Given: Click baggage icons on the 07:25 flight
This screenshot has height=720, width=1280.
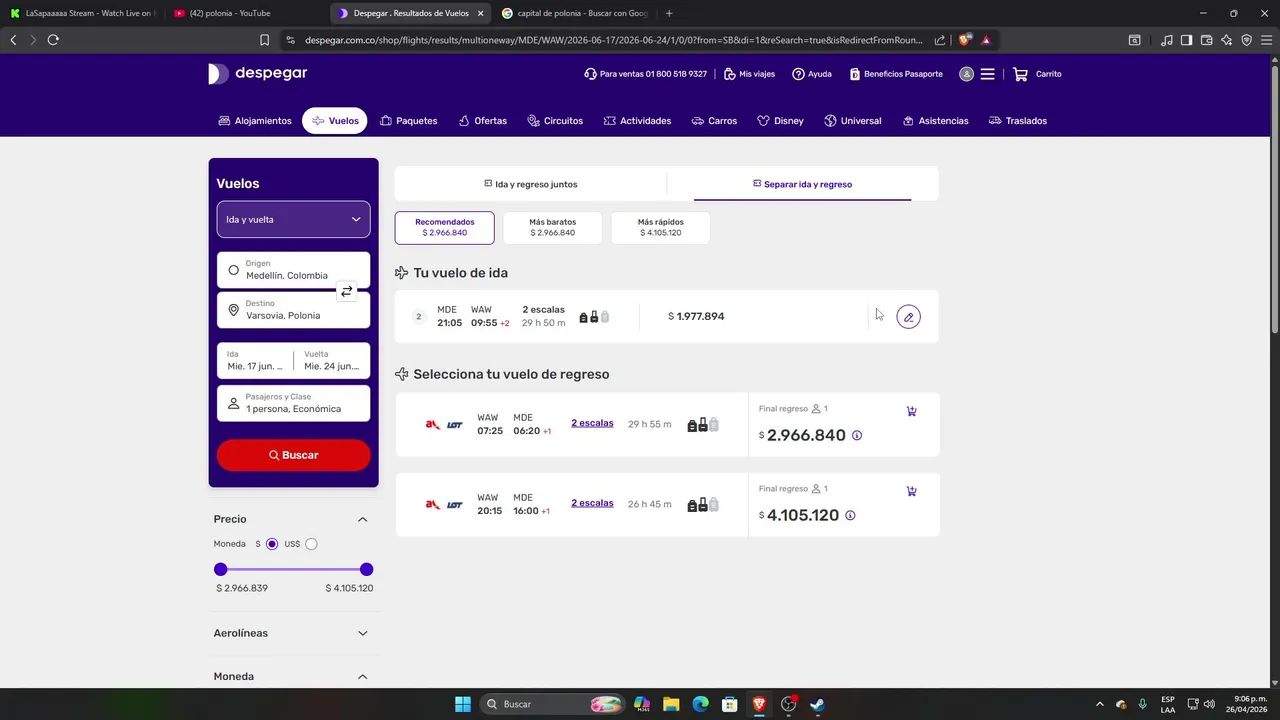Looking at the screenshot, I should coord(703,425).
